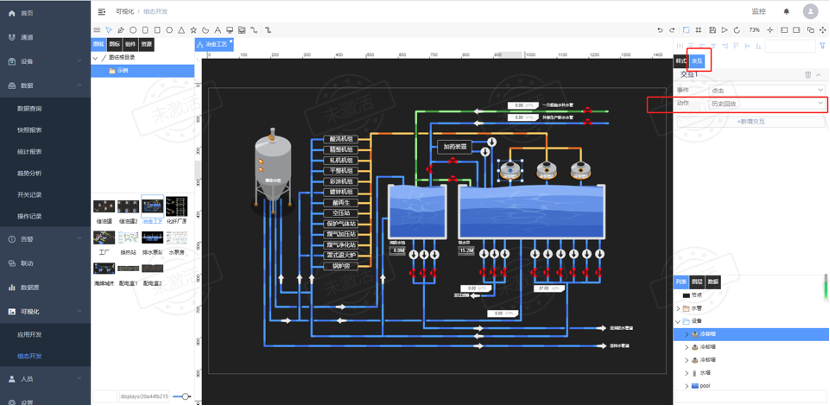Switch to the 样式 tab
Viewport: 830px width, 406px height.
[x=681, y=61]
